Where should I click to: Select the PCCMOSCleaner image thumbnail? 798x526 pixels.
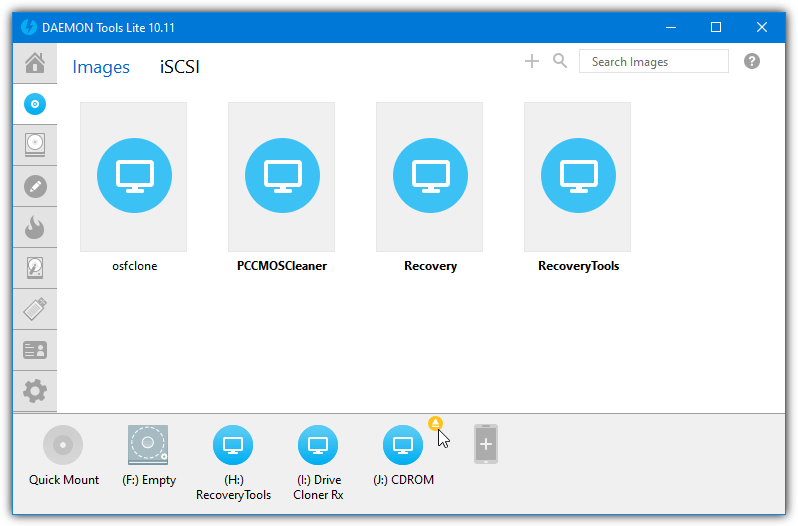pyautogui.click(x=281, y=177)
